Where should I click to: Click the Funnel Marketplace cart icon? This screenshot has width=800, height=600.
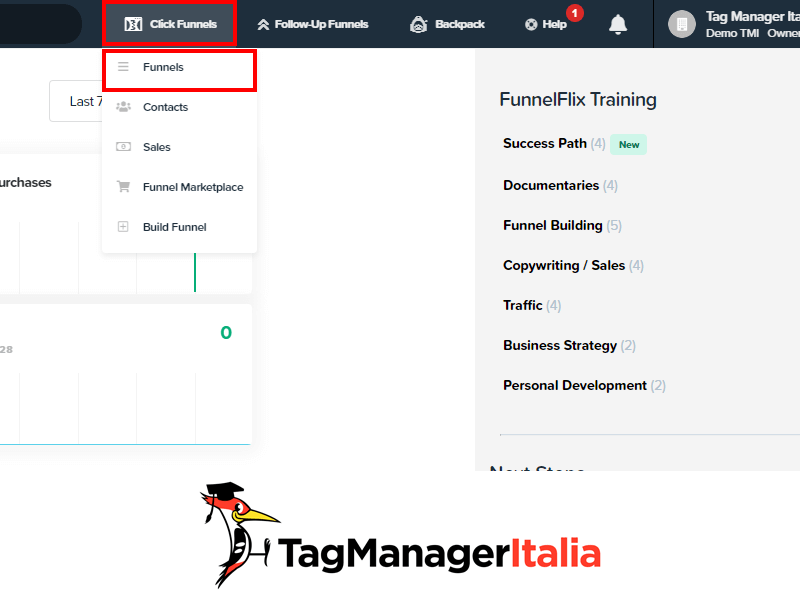[123, 186]
